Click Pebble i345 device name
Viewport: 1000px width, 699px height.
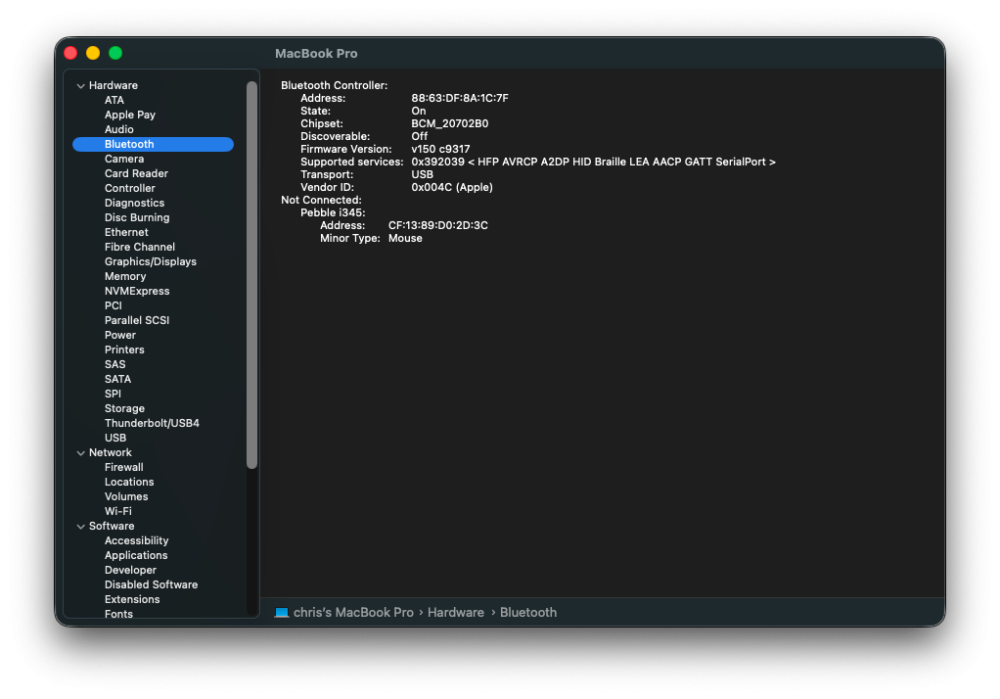pyautogui.click(x=333, y=213)
